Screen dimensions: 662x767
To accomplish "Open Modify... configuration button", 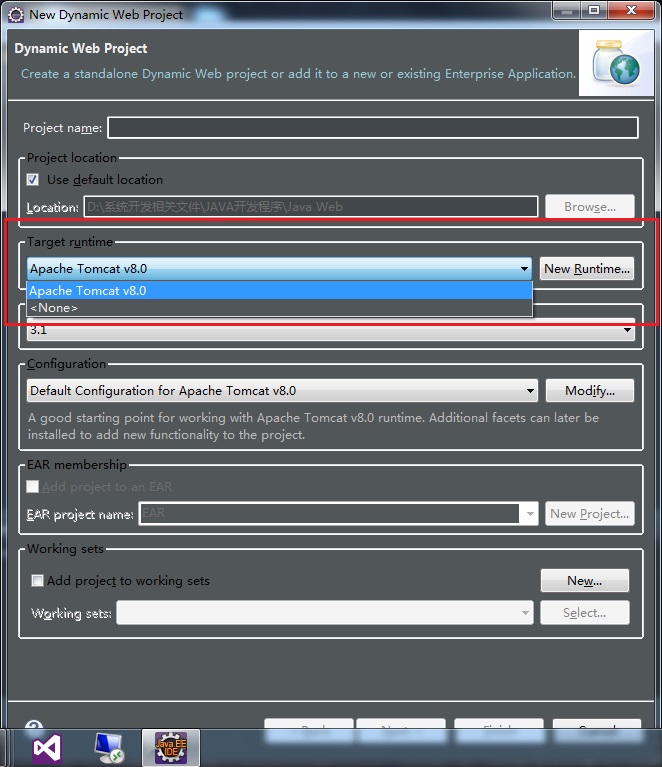I will pyautogui.click(x=590, y=390).
